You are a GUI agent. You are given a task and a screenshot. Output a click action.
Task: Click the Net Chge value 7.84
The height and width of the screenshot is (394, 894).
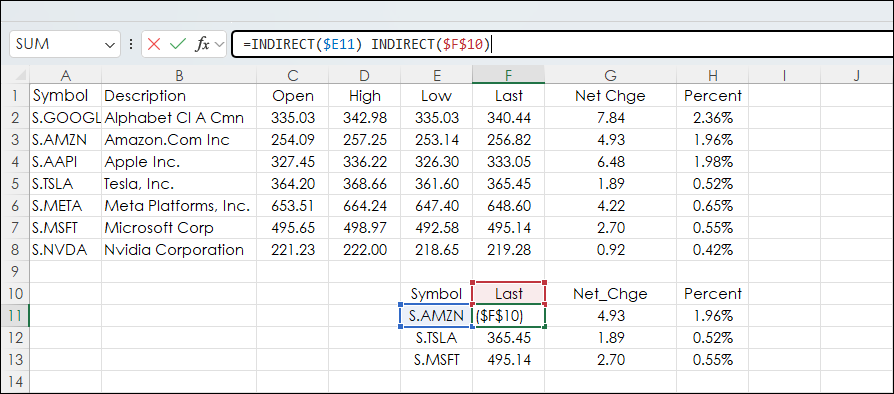[x=610, y=117]
